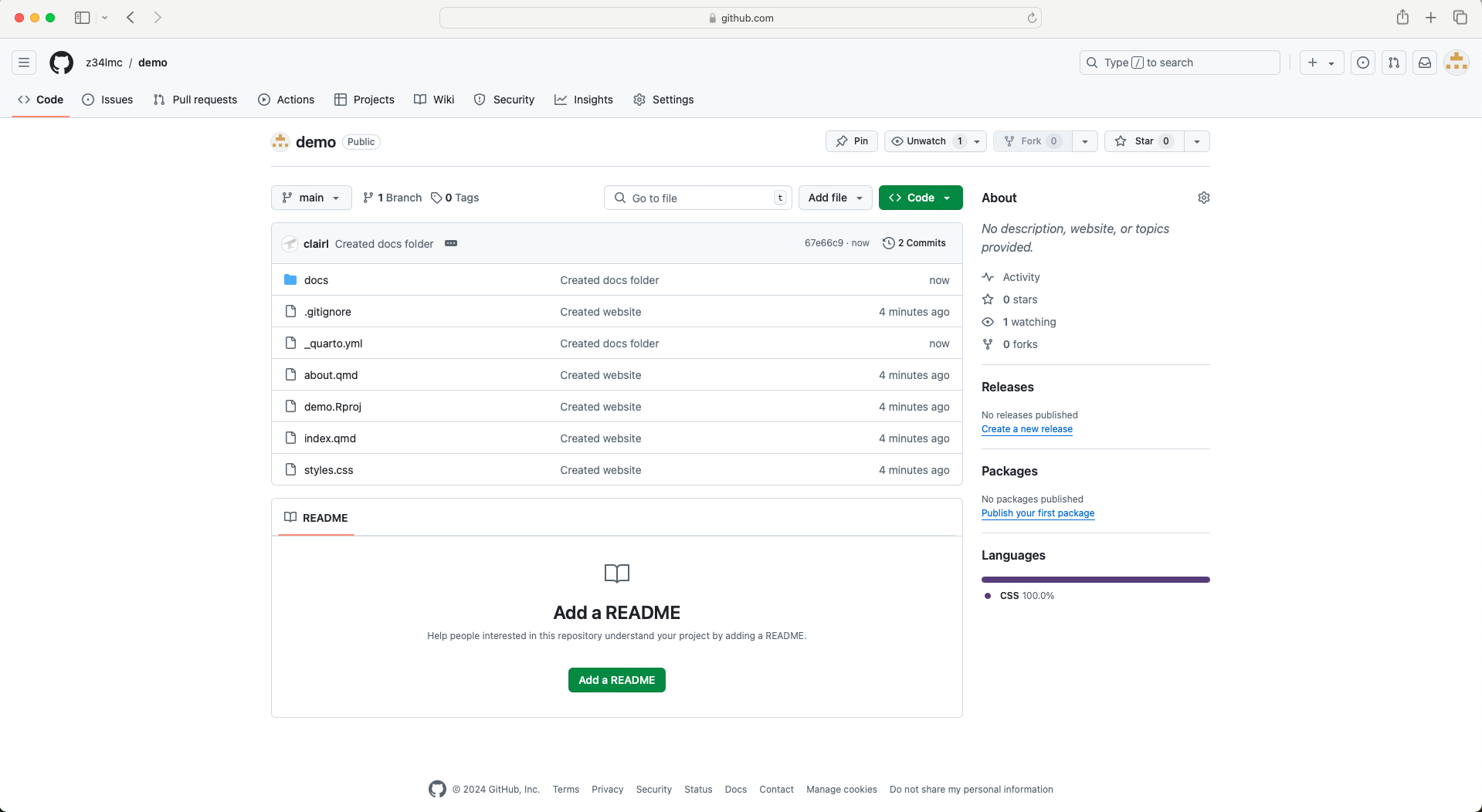Screen dimensions: 1482x812
Task: Open the hamburger navigation menu
Action: pyautogui.click(x=24, y=63)
